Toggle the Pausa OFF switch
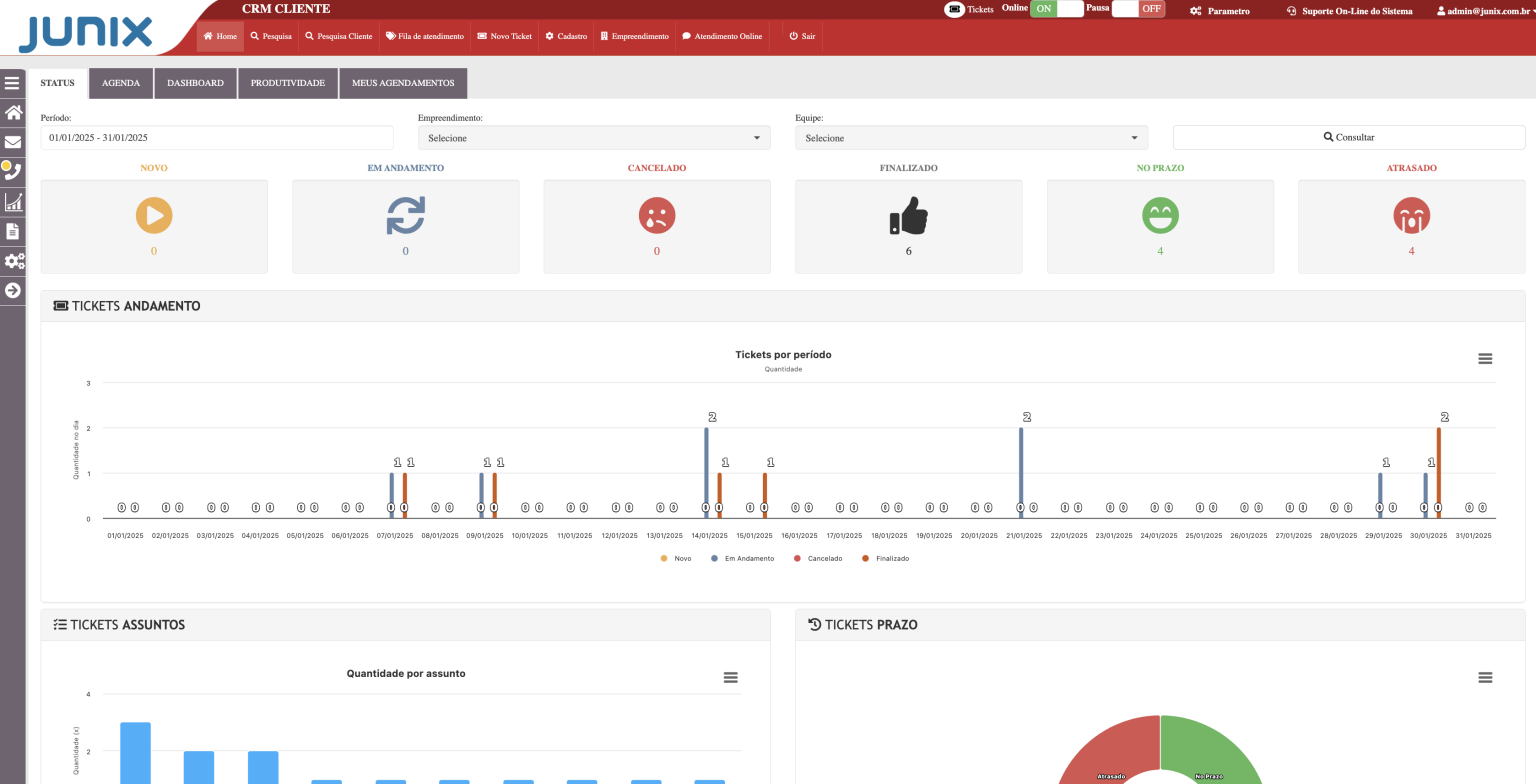 [x=1138, y=9]
